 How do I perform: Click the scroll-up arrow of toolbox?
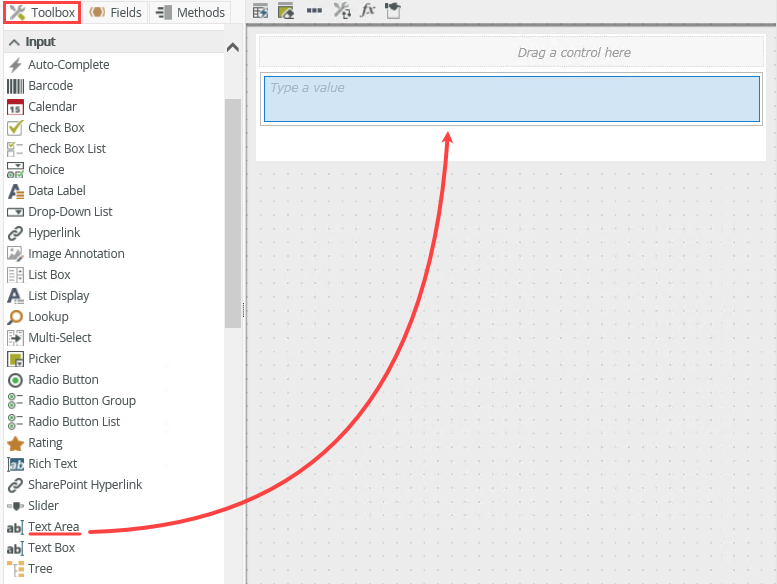(x=232, y=48)
